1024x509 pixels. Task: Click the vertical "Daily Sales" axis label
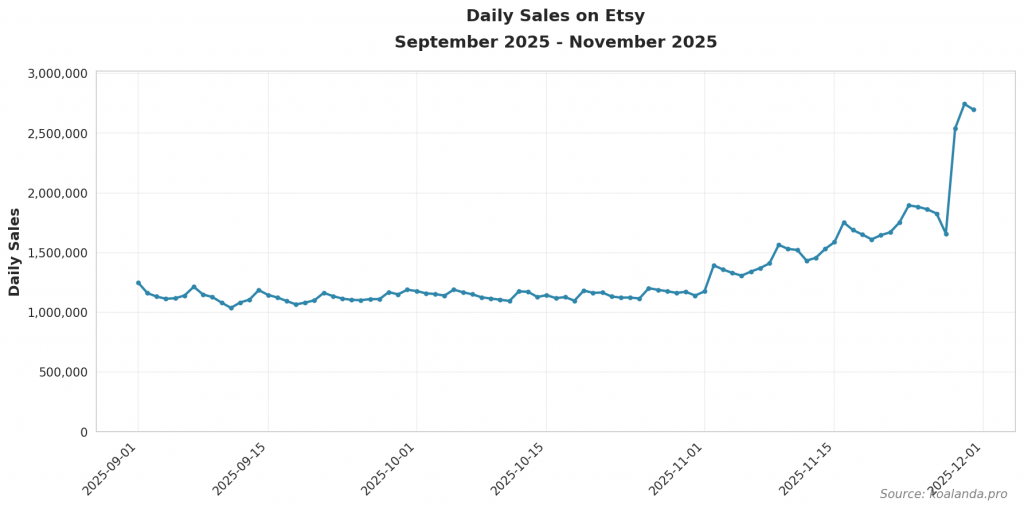(x=15, y=252)
